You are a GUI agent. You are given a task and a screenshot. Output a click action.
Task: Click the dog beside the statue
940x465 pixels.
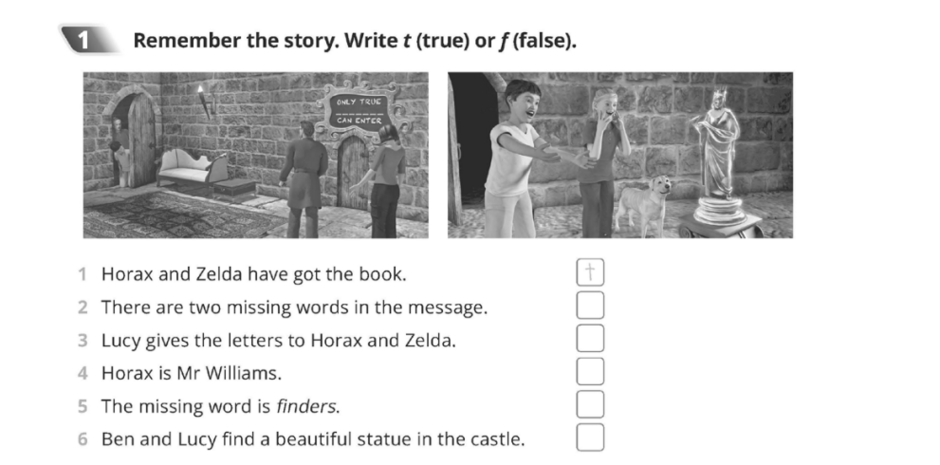pos(643,204)
